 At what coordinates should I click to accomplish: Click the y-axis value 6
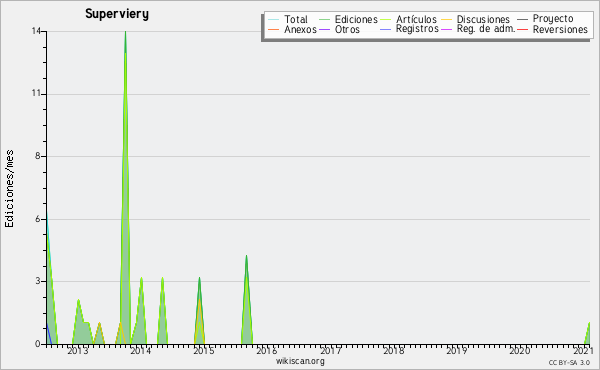tap(38, 219)
